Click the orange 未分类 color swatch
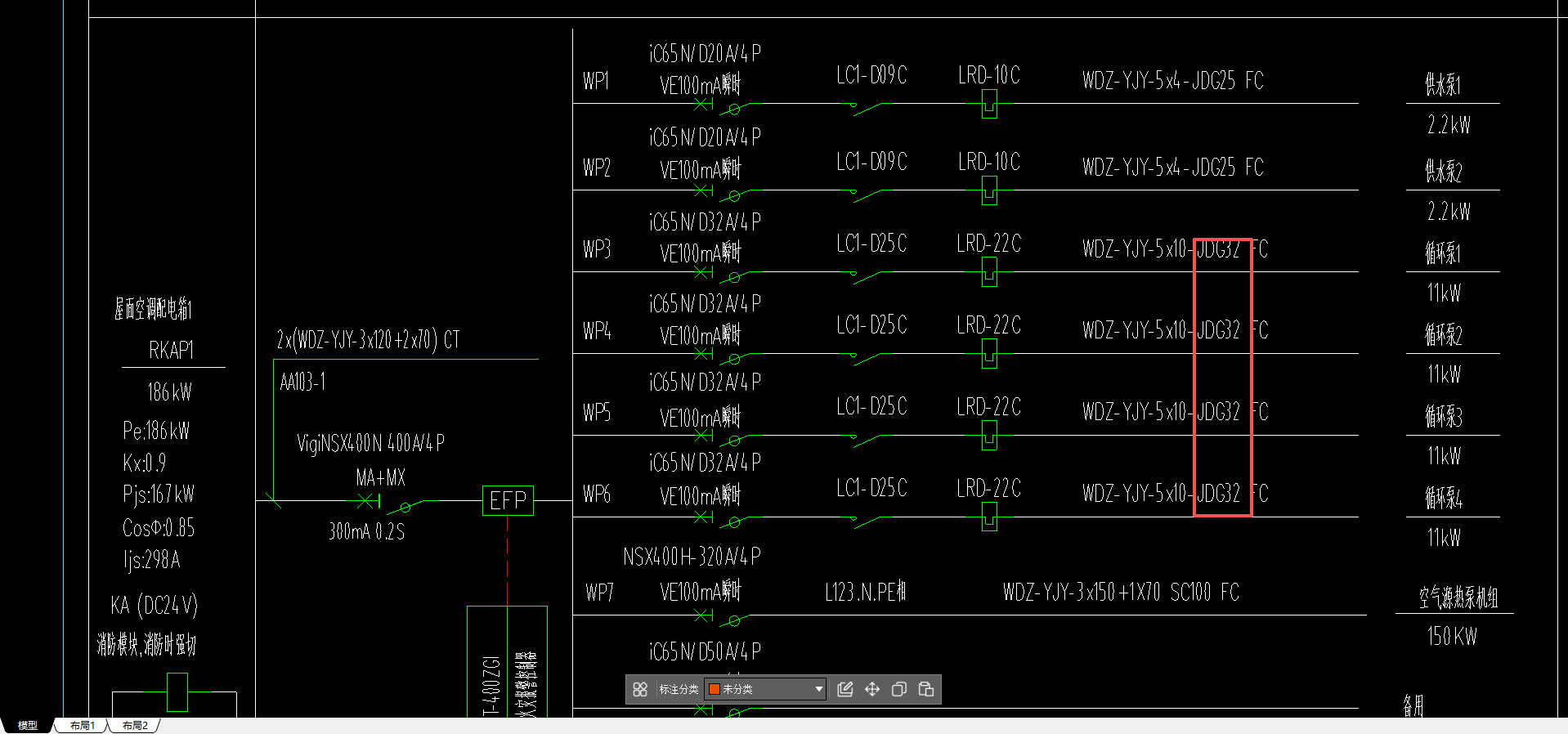This screenshot has width=1568, height=734. pos(714,689)
